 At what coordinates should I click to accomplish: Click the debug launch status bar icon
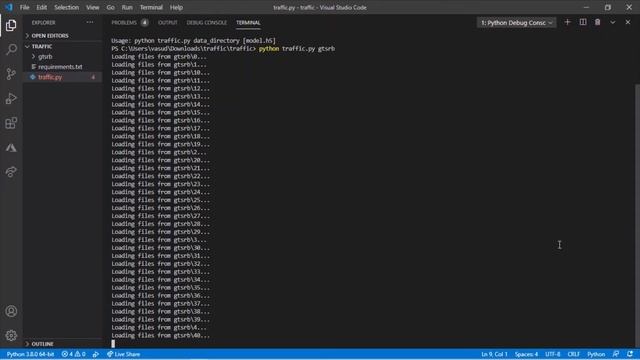(96, 354)
